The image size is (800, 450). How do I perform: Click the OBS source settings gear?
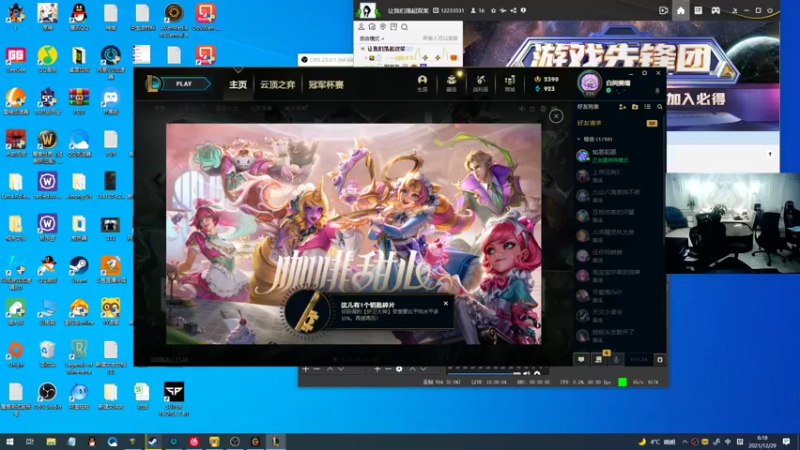(399, 368)
